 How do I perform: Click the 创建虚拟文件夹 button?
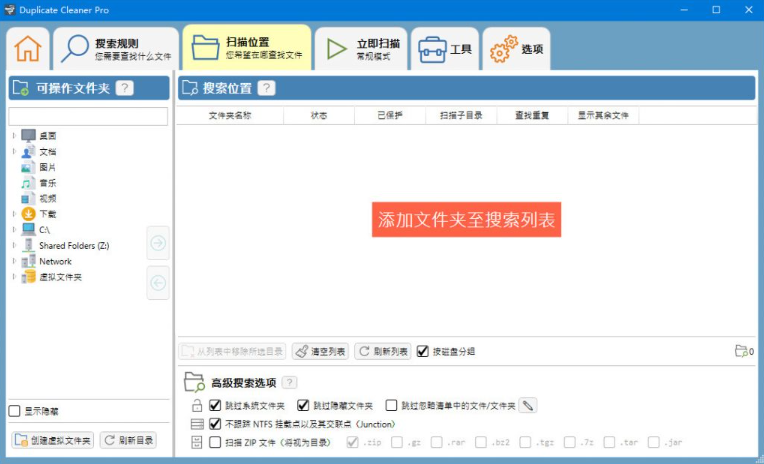pos(53,440)
